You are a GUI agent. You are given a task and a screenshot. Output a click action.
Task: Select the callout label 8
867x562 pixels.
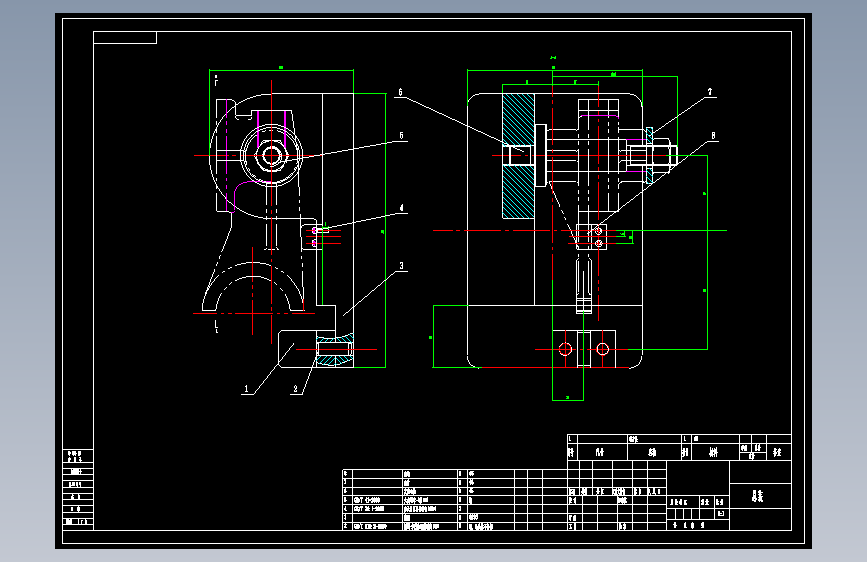713,136
